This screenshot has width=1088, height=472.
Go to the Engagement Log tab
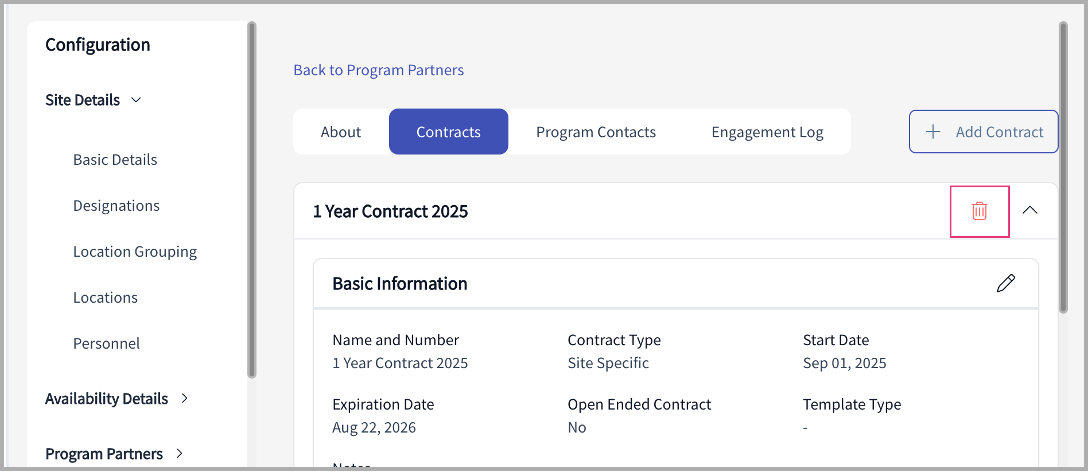767,132
